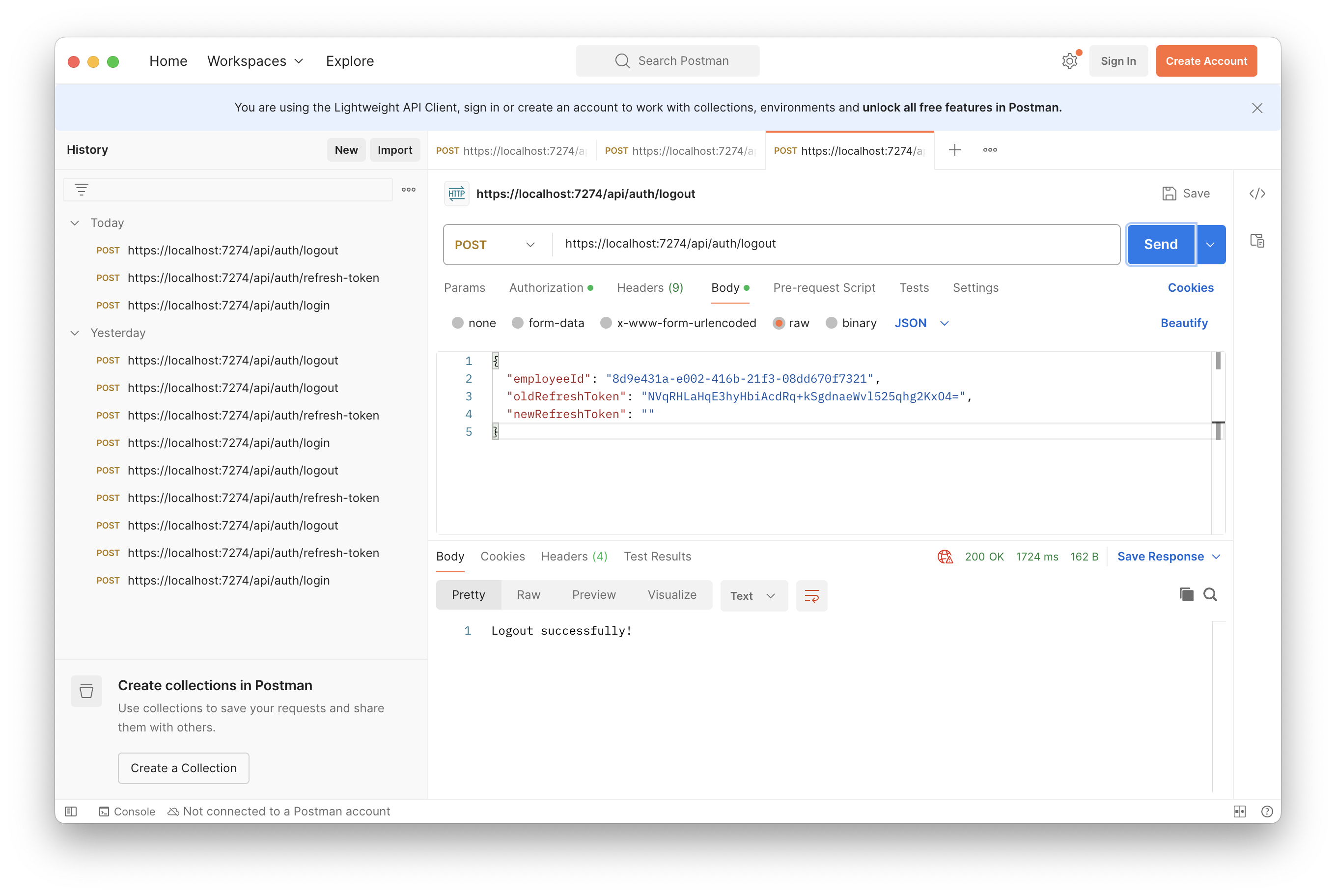Image resolution: width=1336 pixels, height=896 pixels.
Task: Open the code snippet panel icon
Action: pyautogui.click(x=1257, y=194)
